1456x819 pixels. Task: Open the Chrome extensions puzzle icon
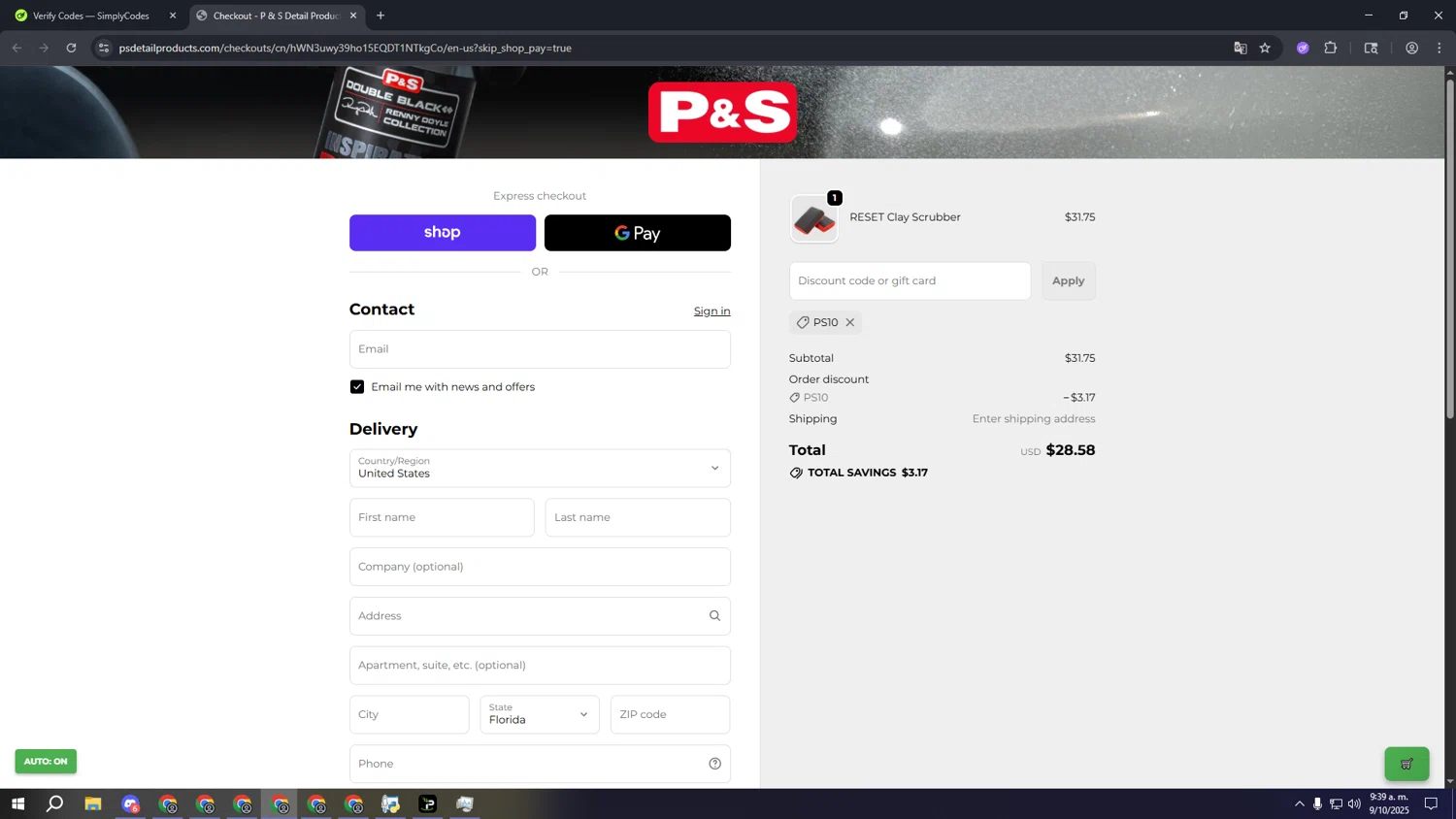pos(1331,48)
